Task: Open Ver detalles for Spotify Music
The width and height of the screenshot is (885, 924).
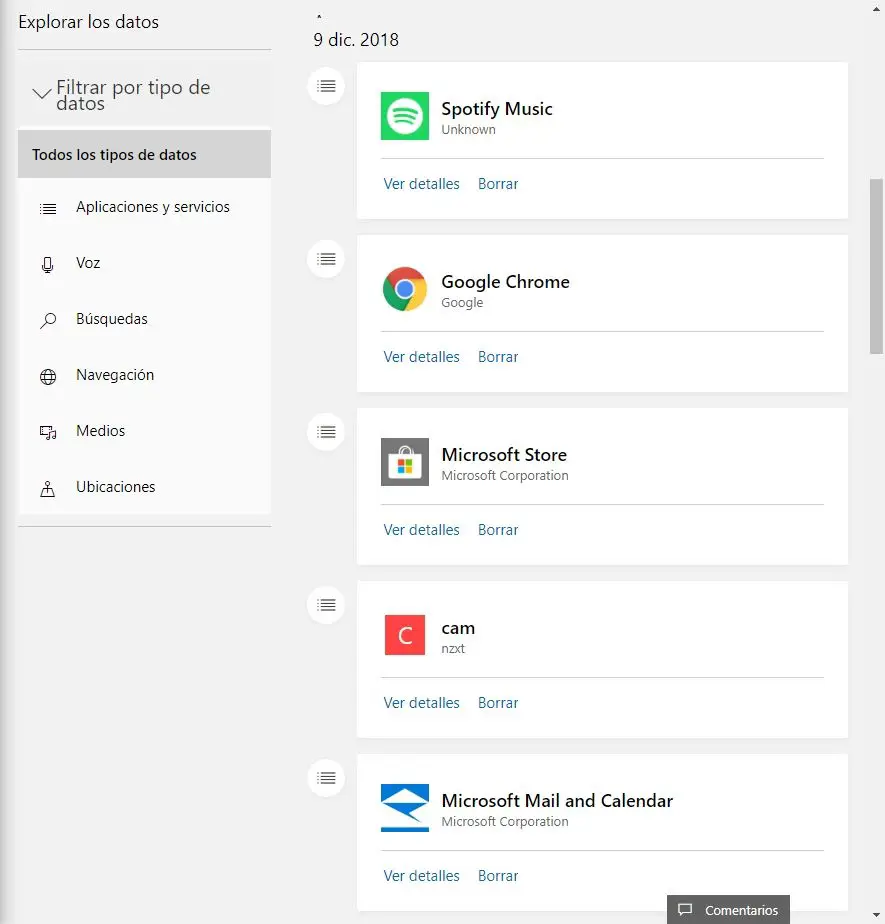Action: pyautogui.click(x=421, y=184)
